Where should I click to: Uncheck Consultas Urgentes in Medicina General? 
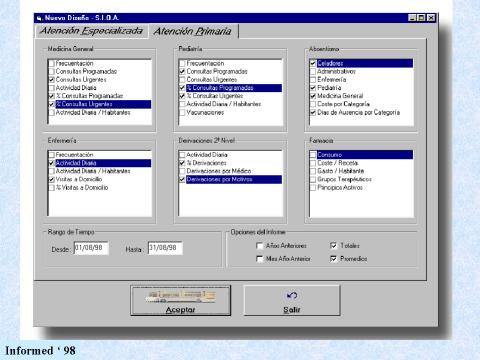pos(52,80)
